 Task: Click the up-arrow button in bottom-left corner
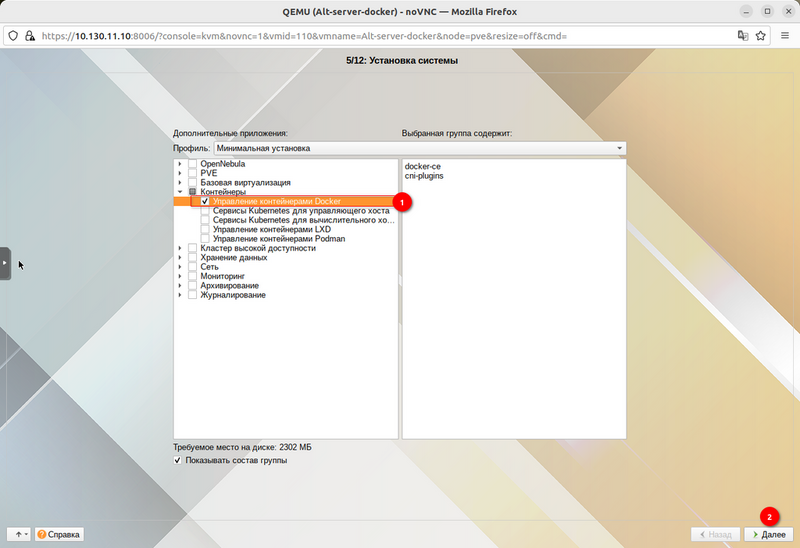tap(18, 535)
